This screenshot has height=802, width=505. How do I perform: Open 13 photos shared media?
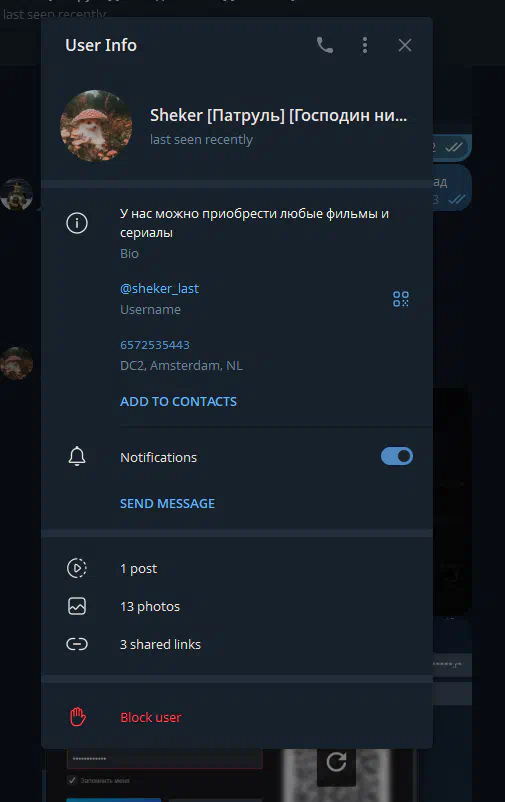(x=237, y=606)
